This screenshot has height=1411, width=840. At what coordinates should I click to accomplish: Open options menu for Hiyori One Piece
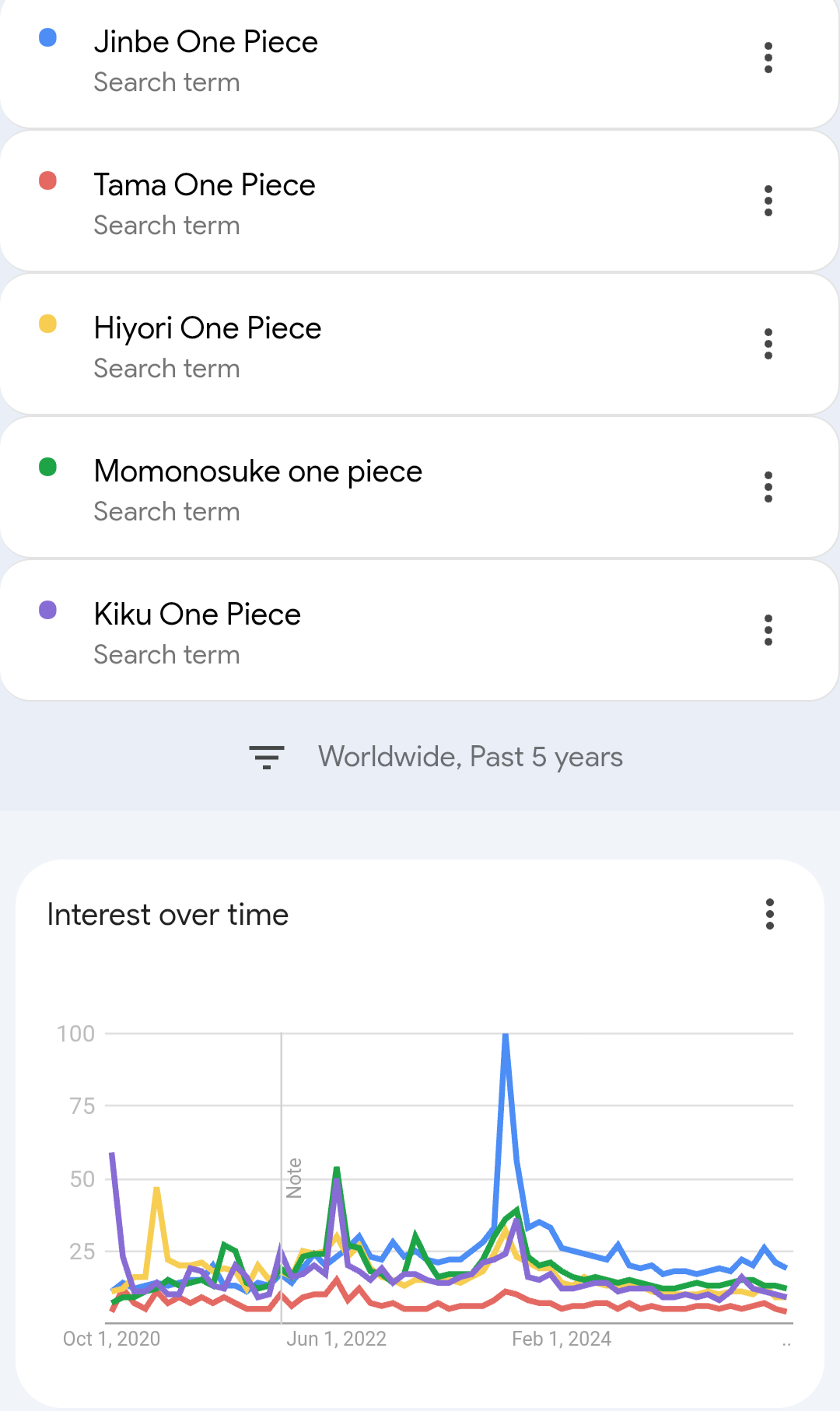(x=768, y=344)
